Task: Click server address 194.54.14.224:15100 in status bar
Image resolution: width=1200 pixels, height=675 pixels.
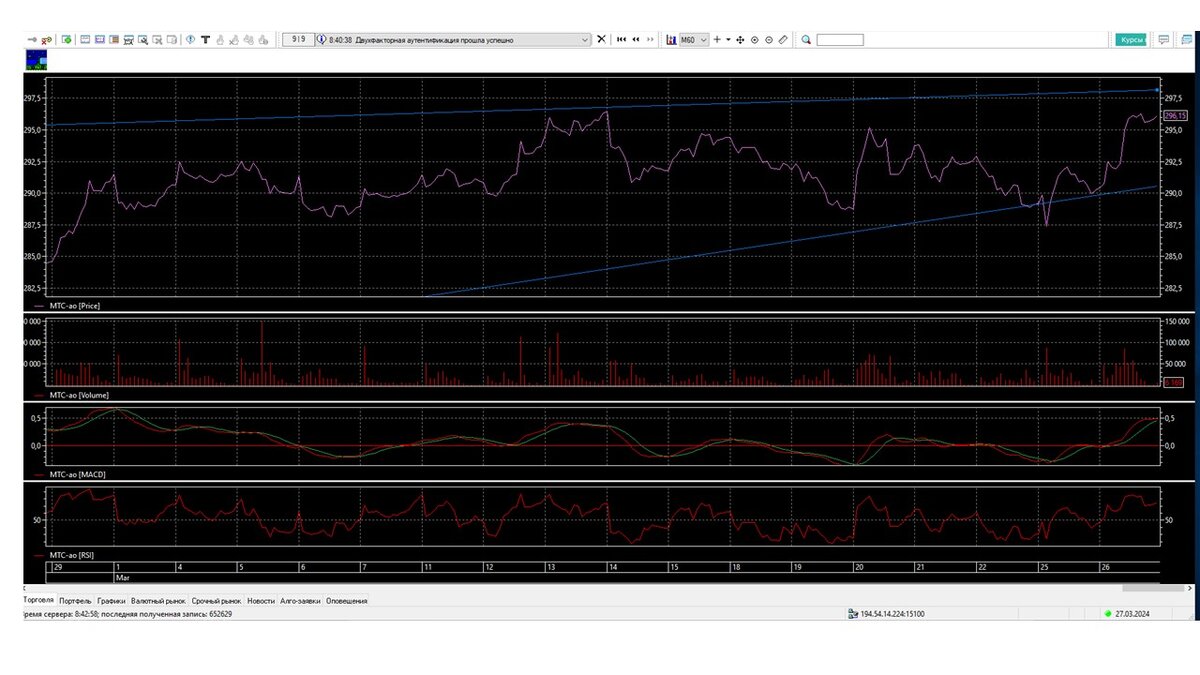Action: 892,614
